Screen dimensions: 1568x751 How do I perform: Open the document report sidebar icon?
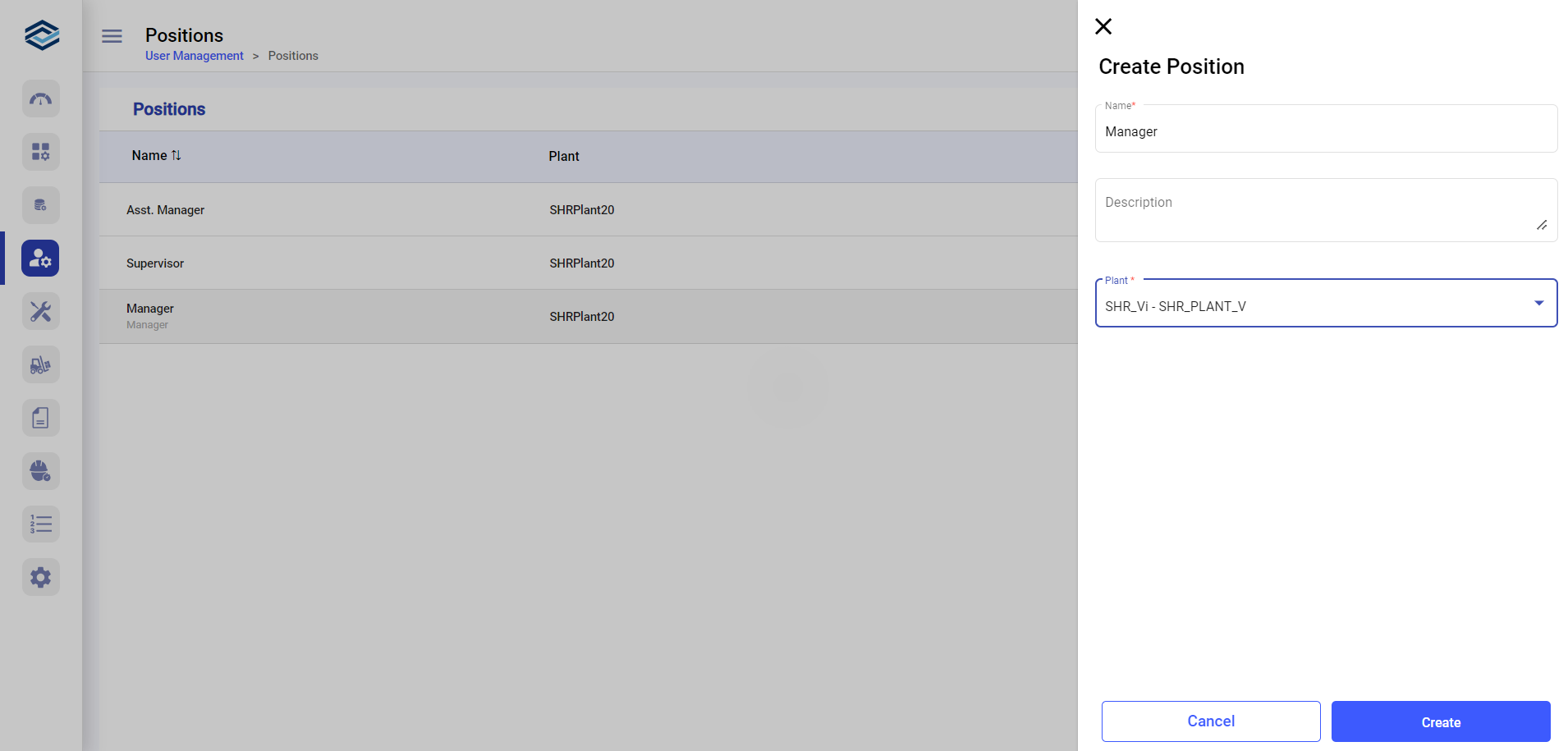pos(41,418)
